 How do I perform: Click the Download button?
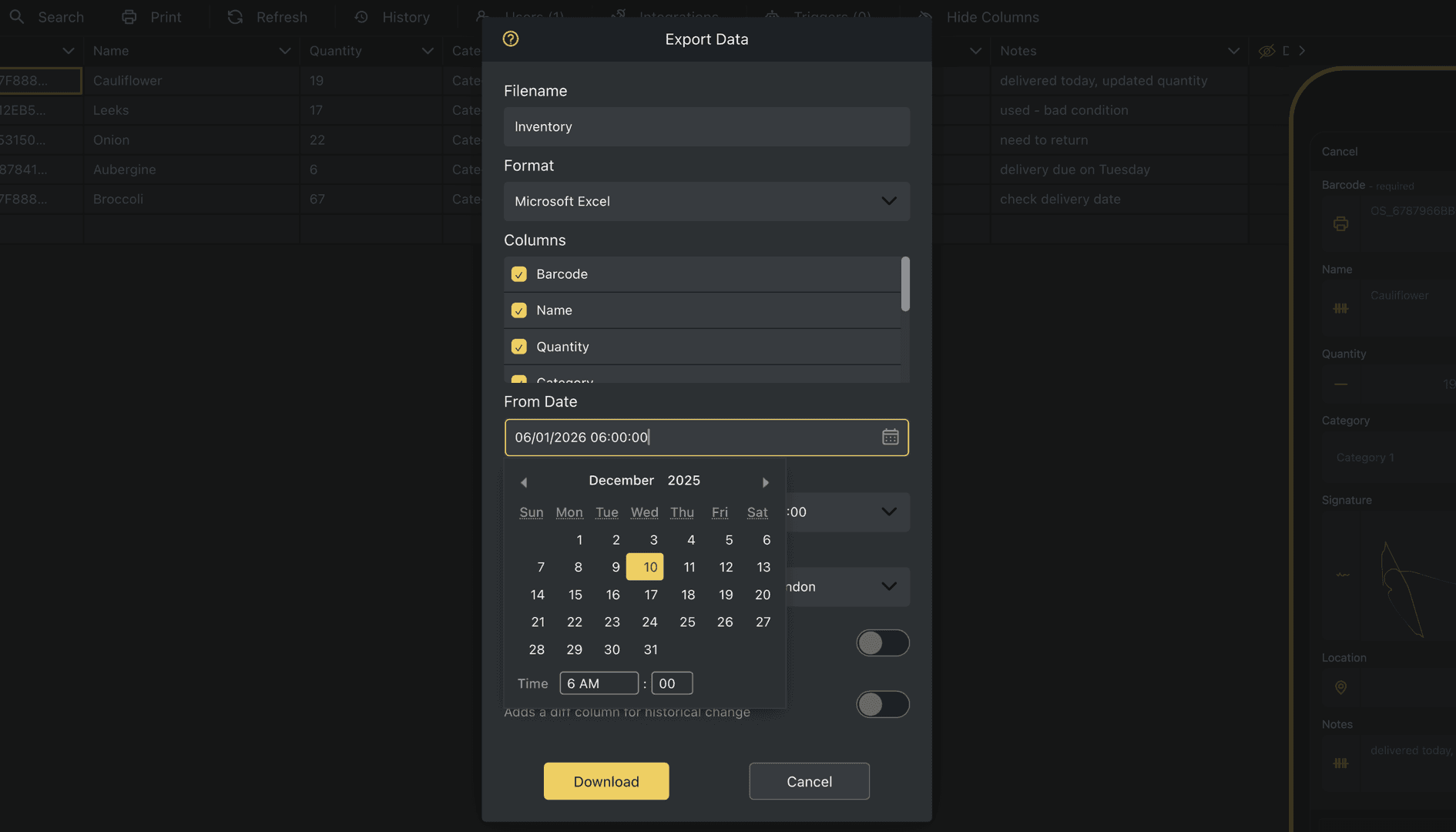(x=606, y=780)
